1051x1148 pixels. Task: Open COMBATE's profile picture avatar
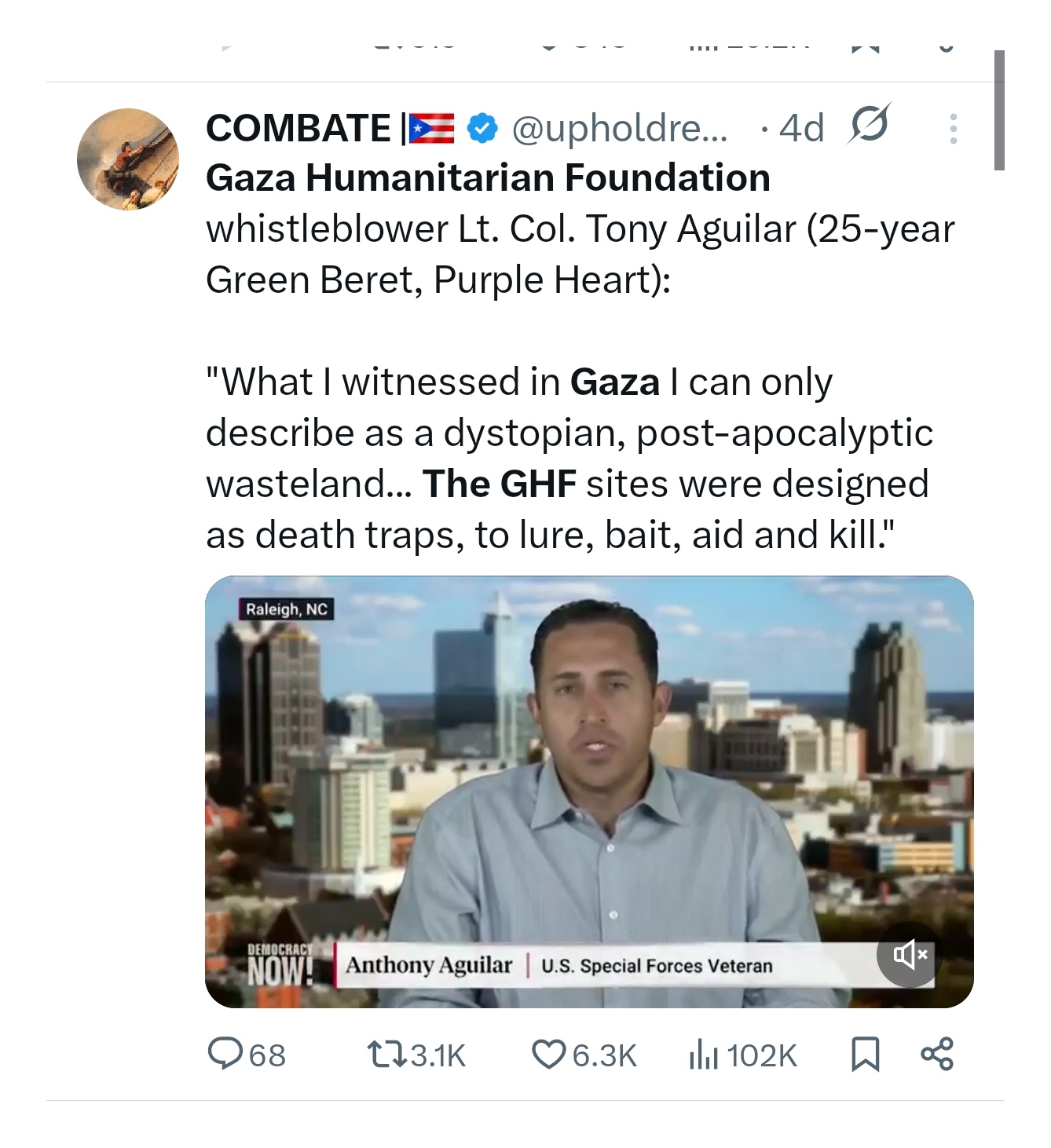128,159
